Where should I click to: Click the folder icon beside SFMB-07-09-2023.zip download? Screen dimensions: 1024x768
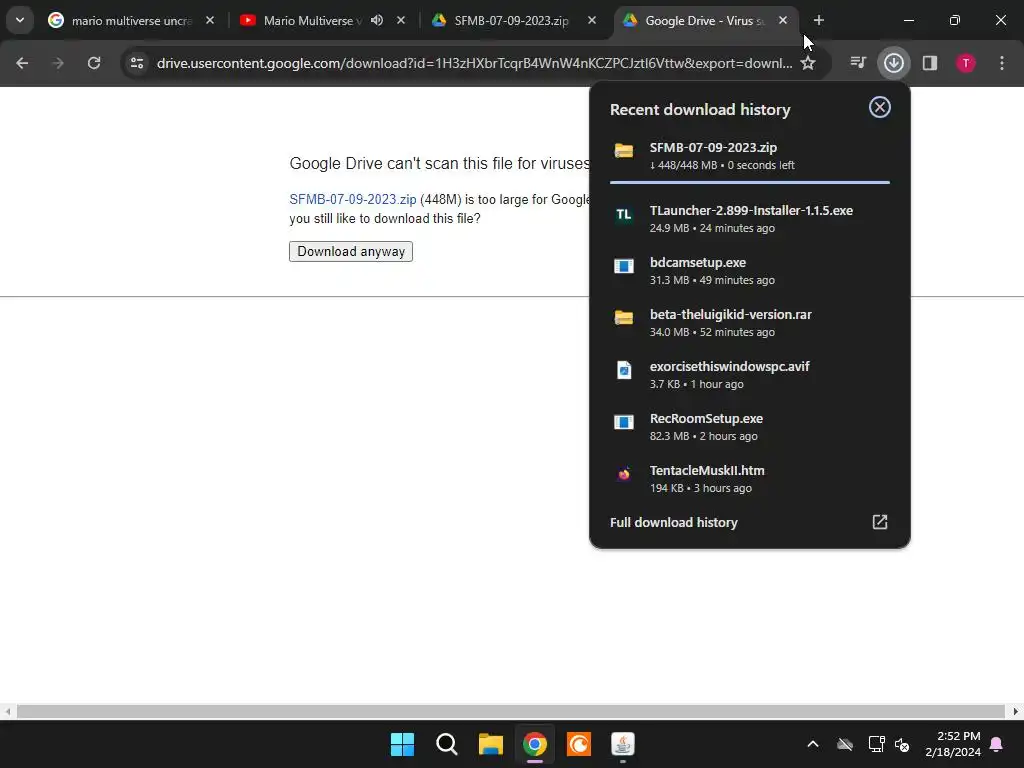(x=624, y=151)
